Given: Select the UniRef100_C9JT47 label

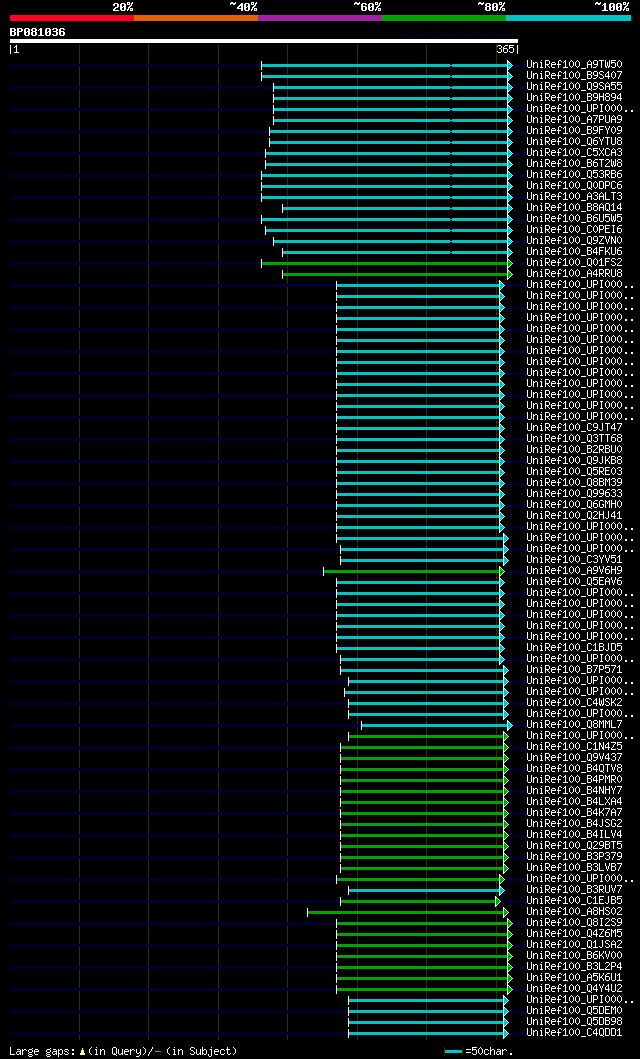Looking at the screenshot, I should tap(575, 428).
